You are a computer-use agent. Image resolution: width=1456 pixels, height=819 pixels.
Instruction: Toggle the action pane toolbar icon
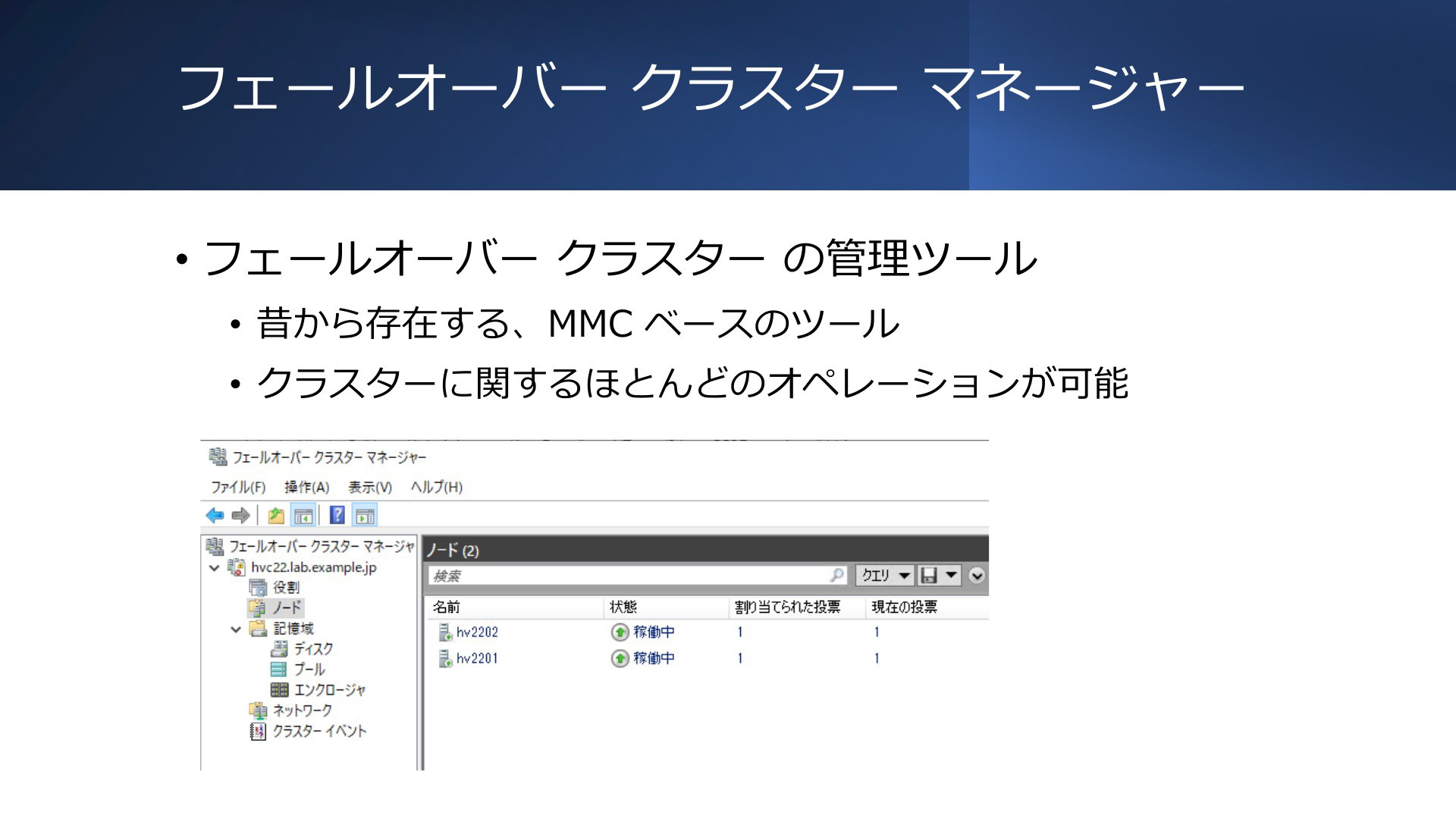click(x=366, y=516)
